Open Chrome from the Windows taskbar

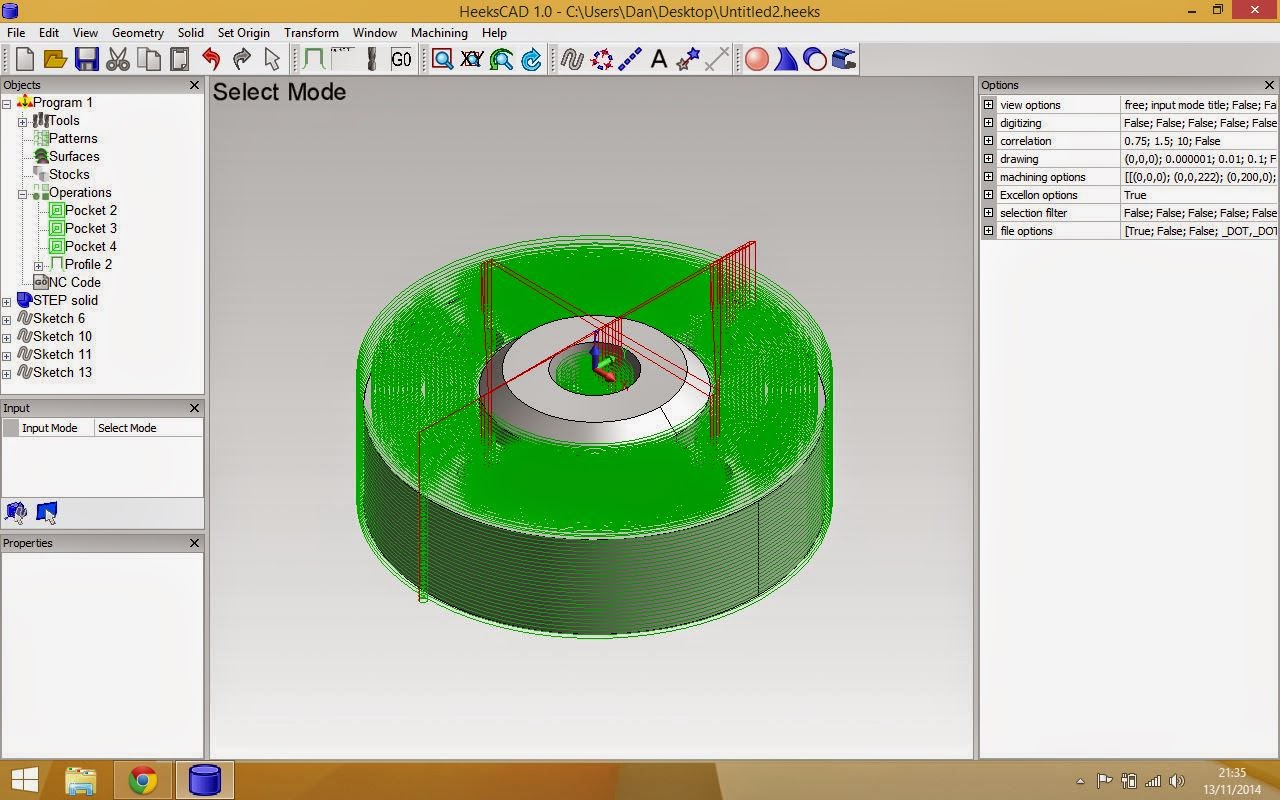click(143, 780)
